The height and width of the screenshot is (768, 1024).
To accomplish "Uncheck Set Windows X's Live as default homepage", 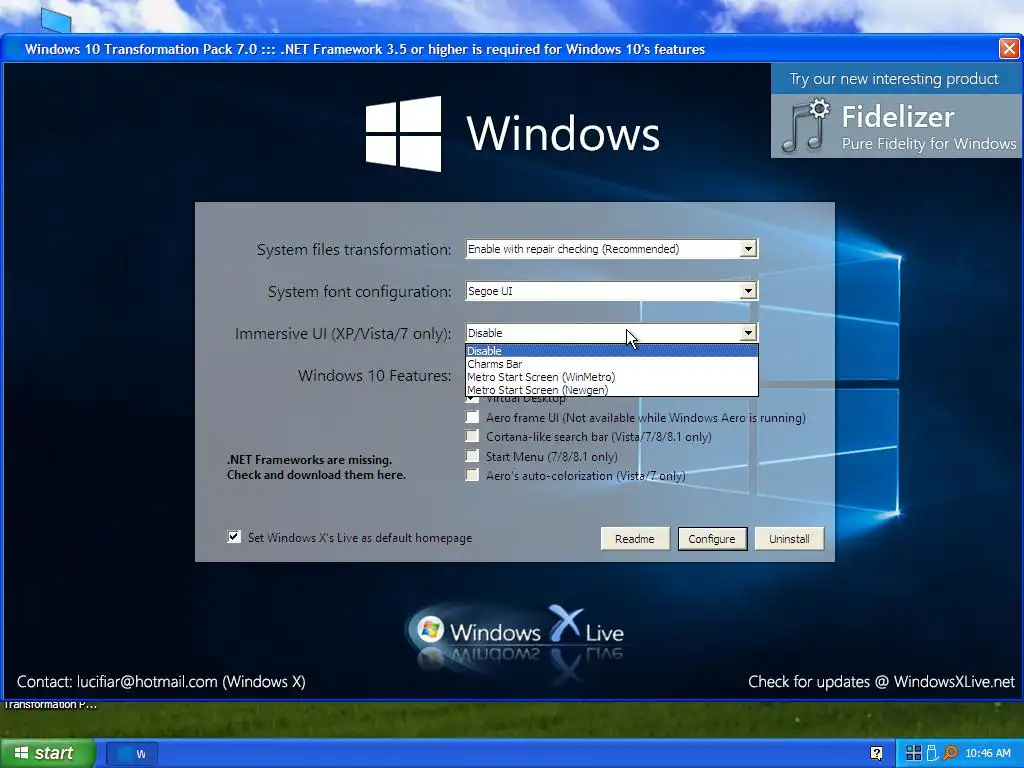I will point(234,537).
